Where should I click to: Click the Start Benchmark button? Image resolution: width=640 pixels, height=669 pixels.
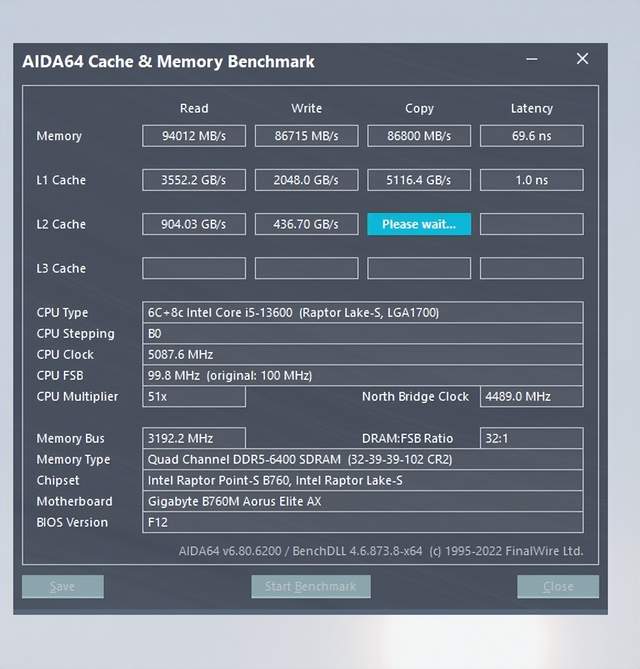[x=311, y=587]
